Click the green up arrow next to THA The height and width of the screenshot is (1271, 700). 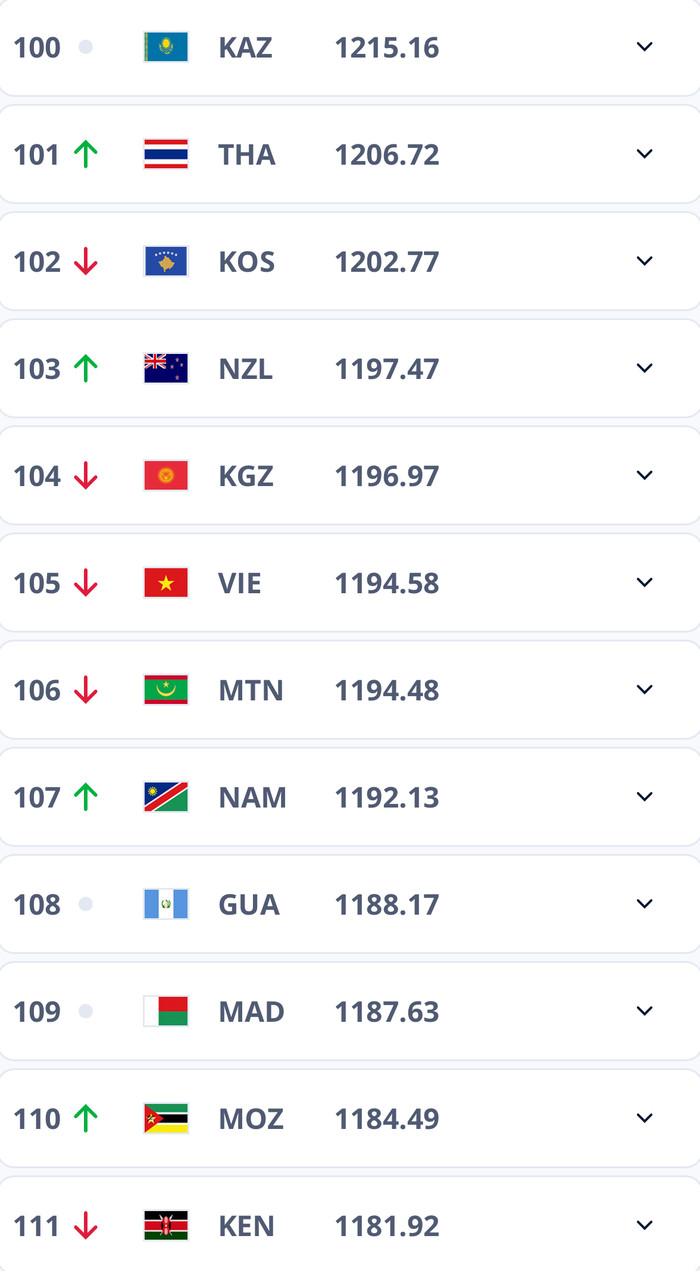pos(88,154)
